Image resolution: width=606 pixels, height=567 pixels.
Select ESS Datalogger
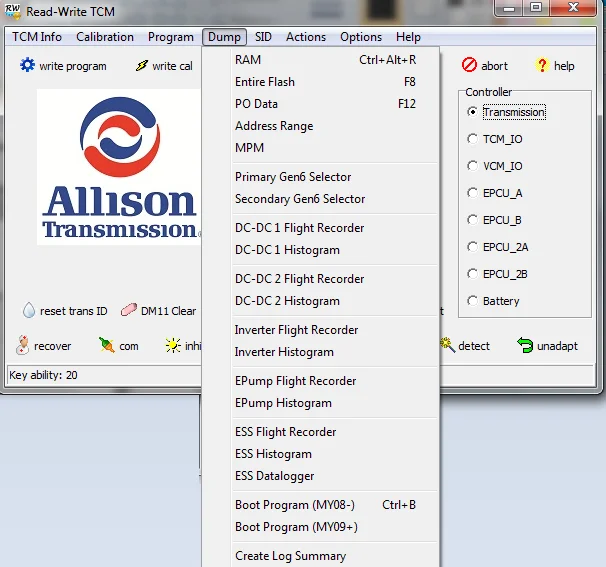(321, 476)
